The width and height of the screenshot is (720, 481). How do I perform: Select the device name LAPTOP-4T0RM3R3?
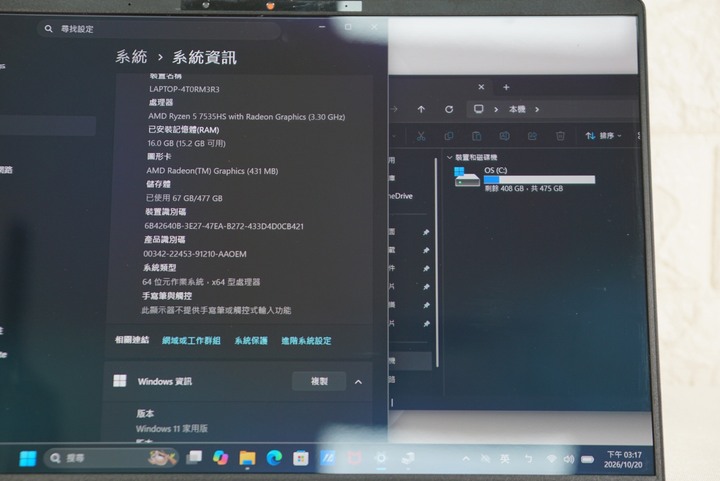click(184, 89)
